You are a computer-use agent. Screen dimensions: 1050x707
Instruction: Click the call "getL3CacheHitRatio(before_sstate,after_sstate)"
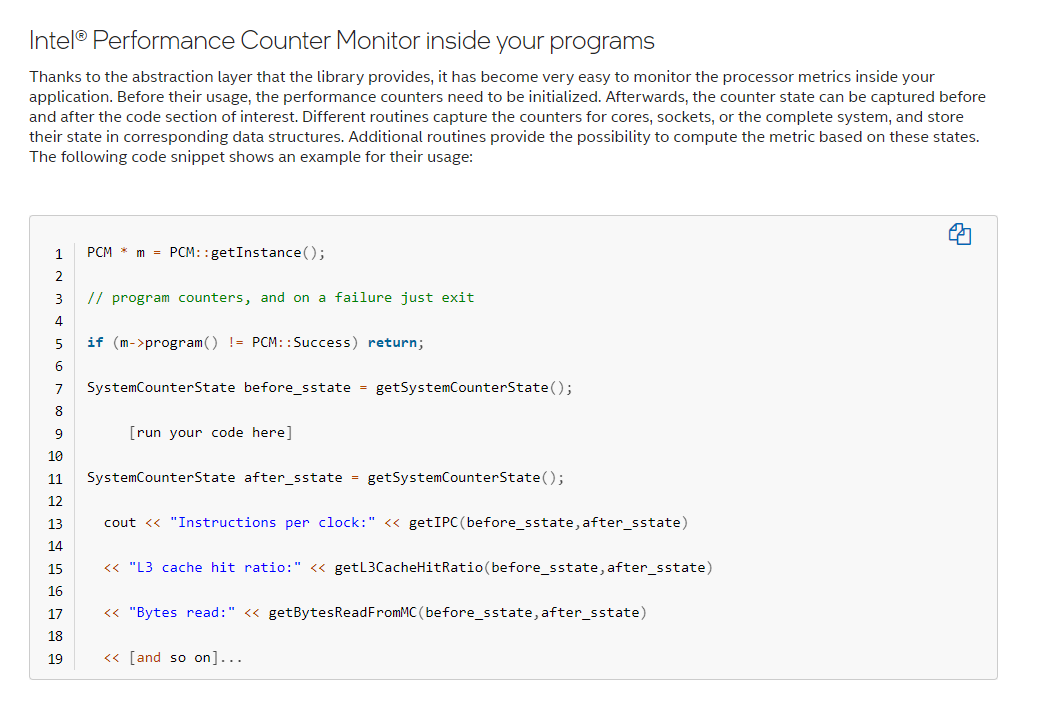[x=524, y=567]
